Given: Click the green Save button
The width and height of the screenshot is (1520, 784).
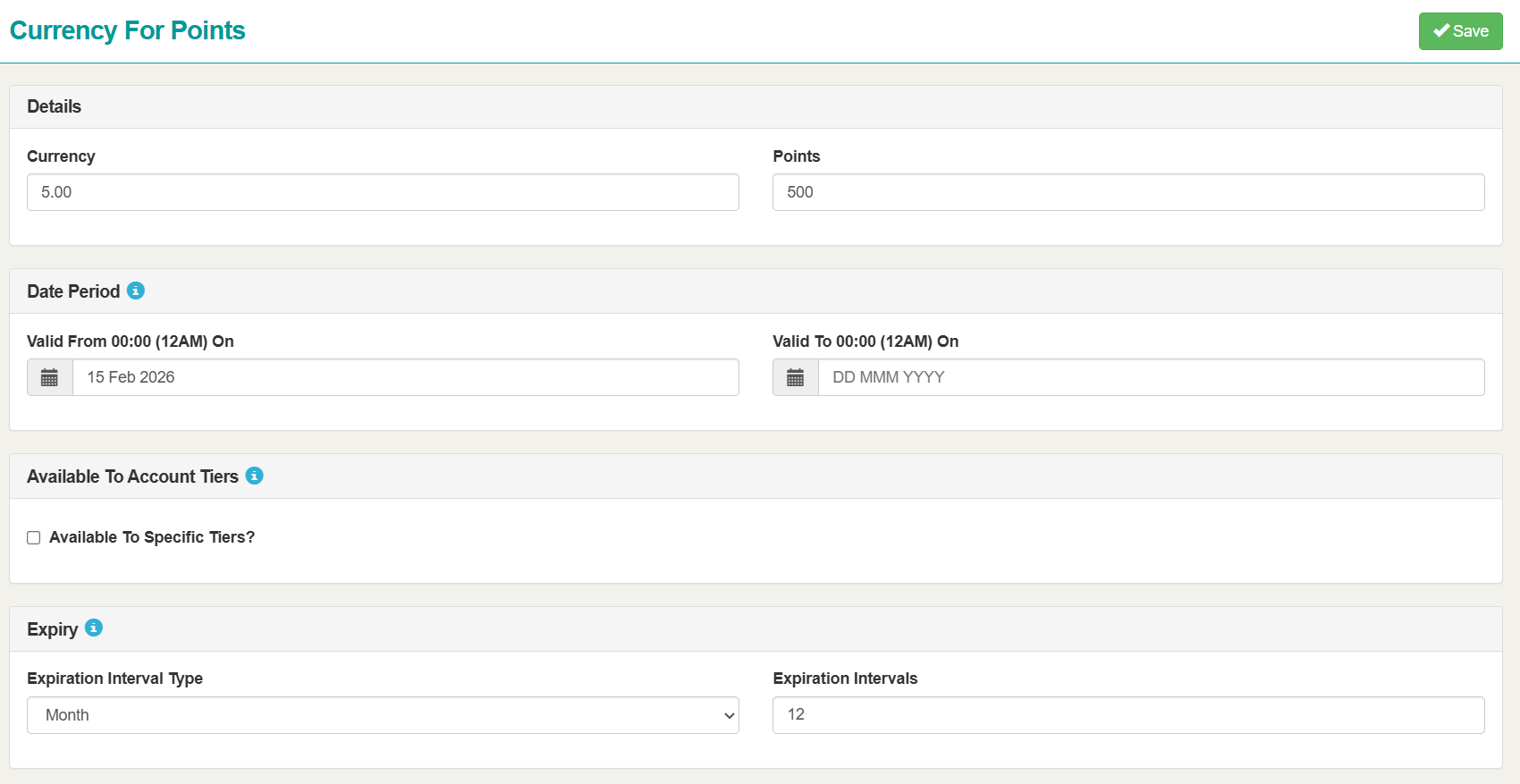Looking at the screenshot, I should click(1460, 31).
